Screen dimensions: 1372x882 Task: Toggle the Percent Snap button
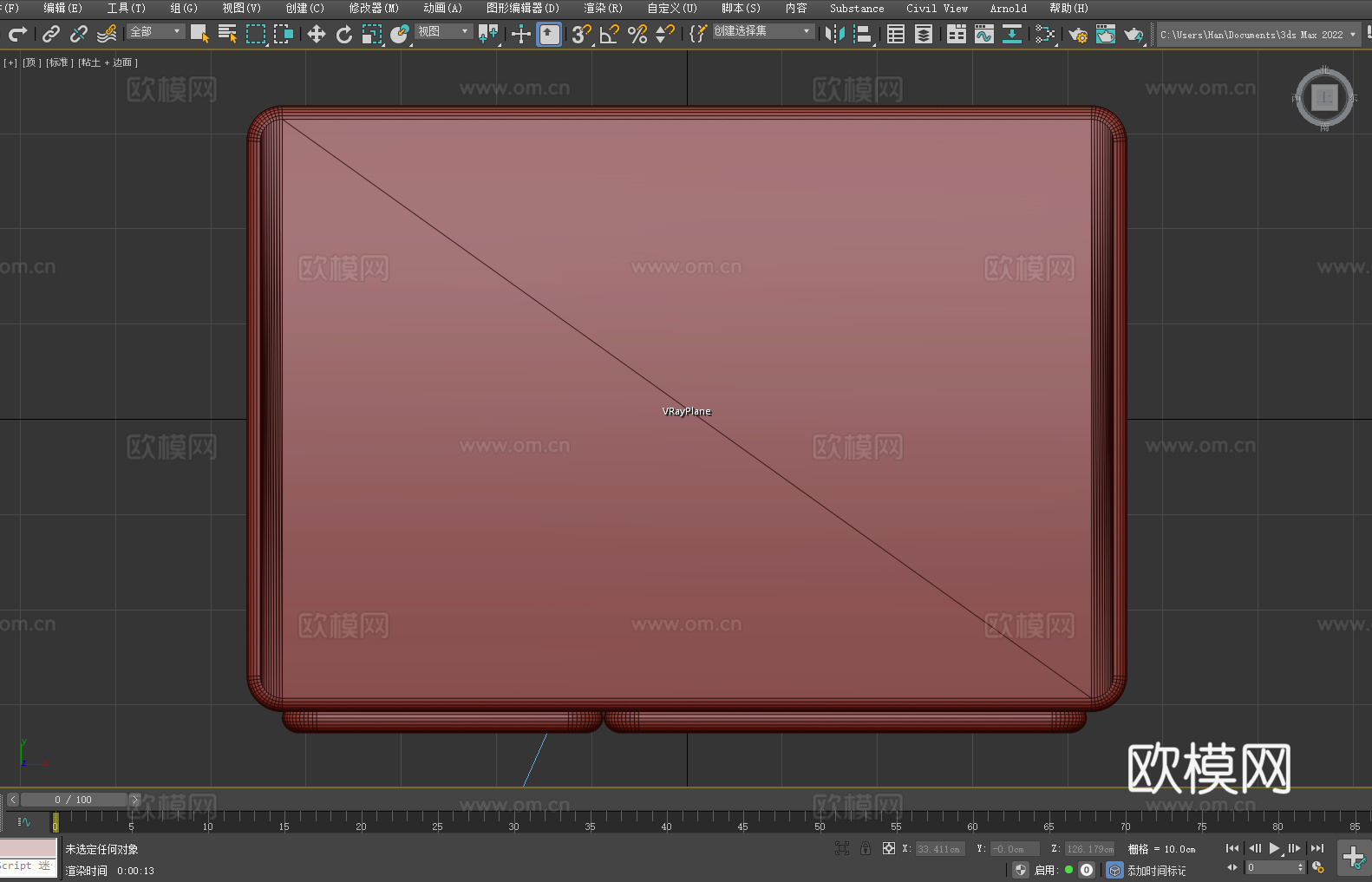pos(637,34)
